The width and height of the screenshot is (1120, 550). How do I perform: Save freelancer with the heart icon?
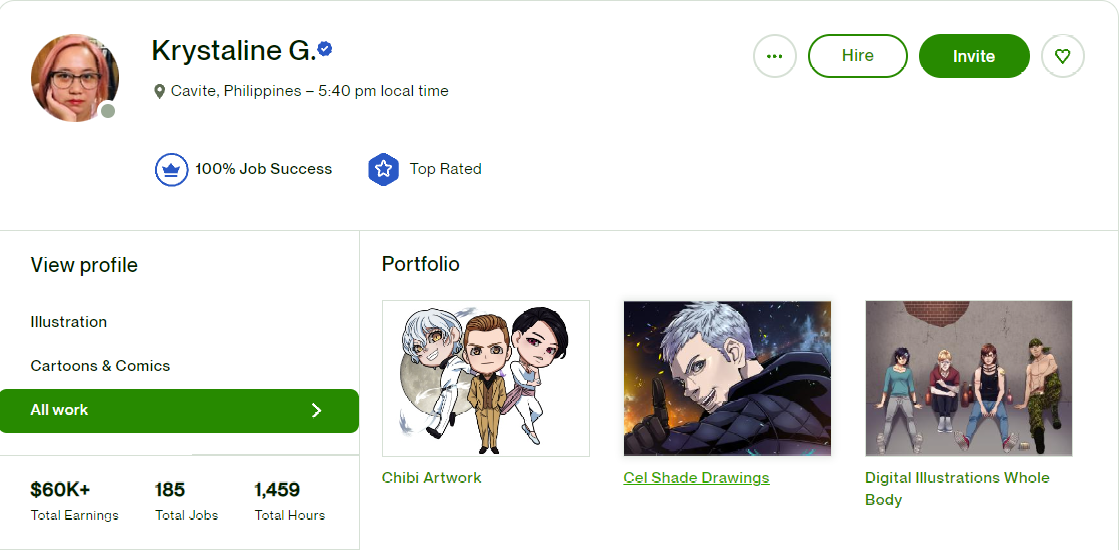tap(1063, 56)
